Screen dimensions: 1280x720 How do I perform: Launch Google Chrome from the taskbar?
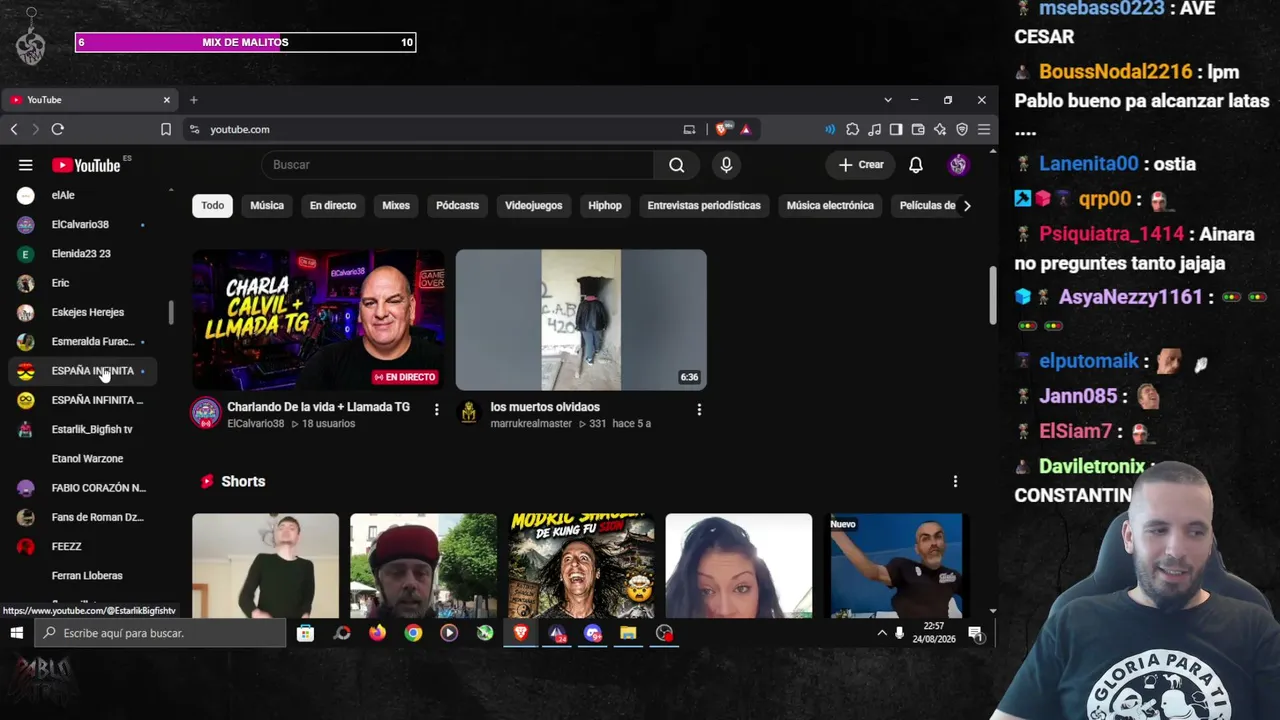pos(413,633)
